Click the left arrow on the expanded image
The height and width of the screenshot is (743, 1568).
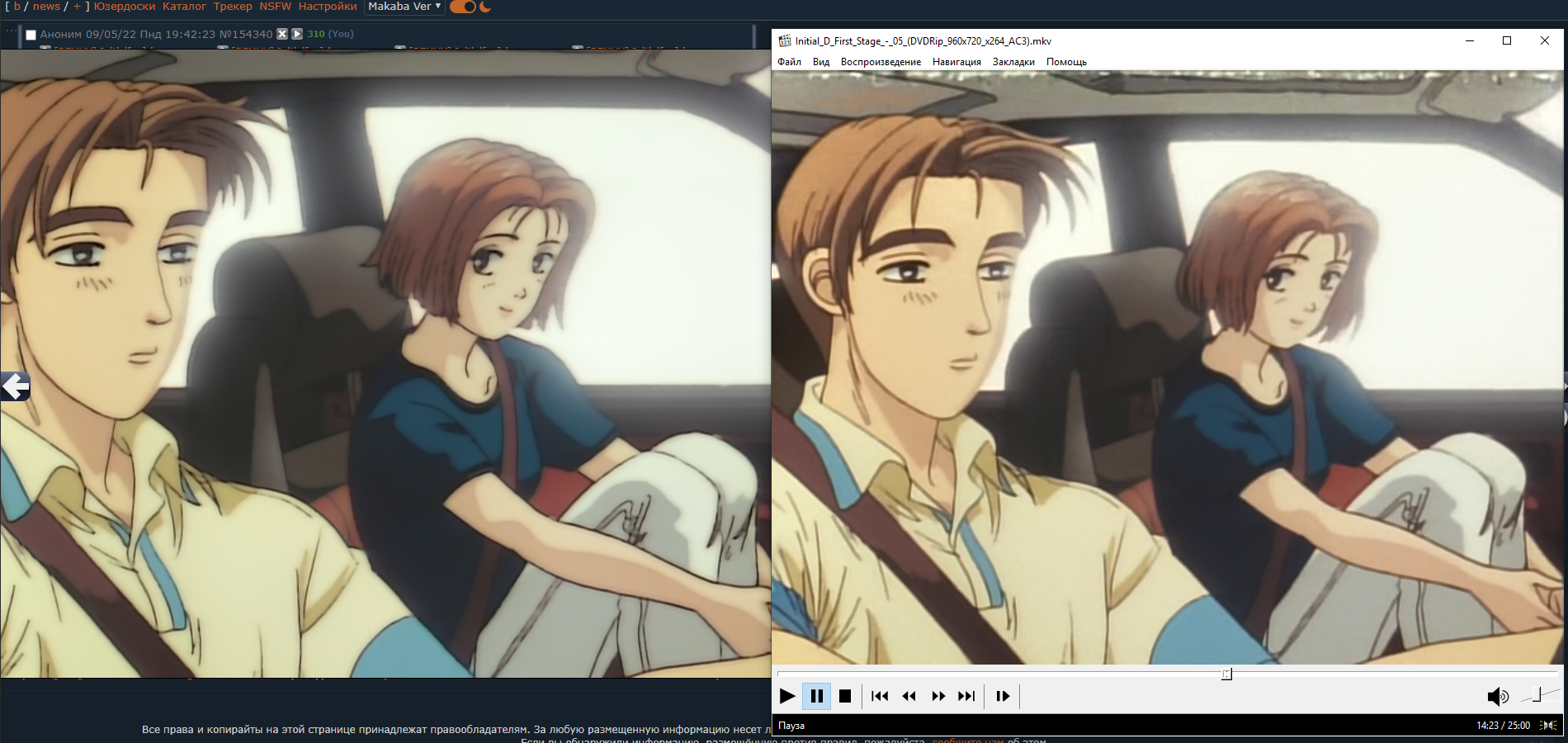pyautogui.click(x=15, y=386)
